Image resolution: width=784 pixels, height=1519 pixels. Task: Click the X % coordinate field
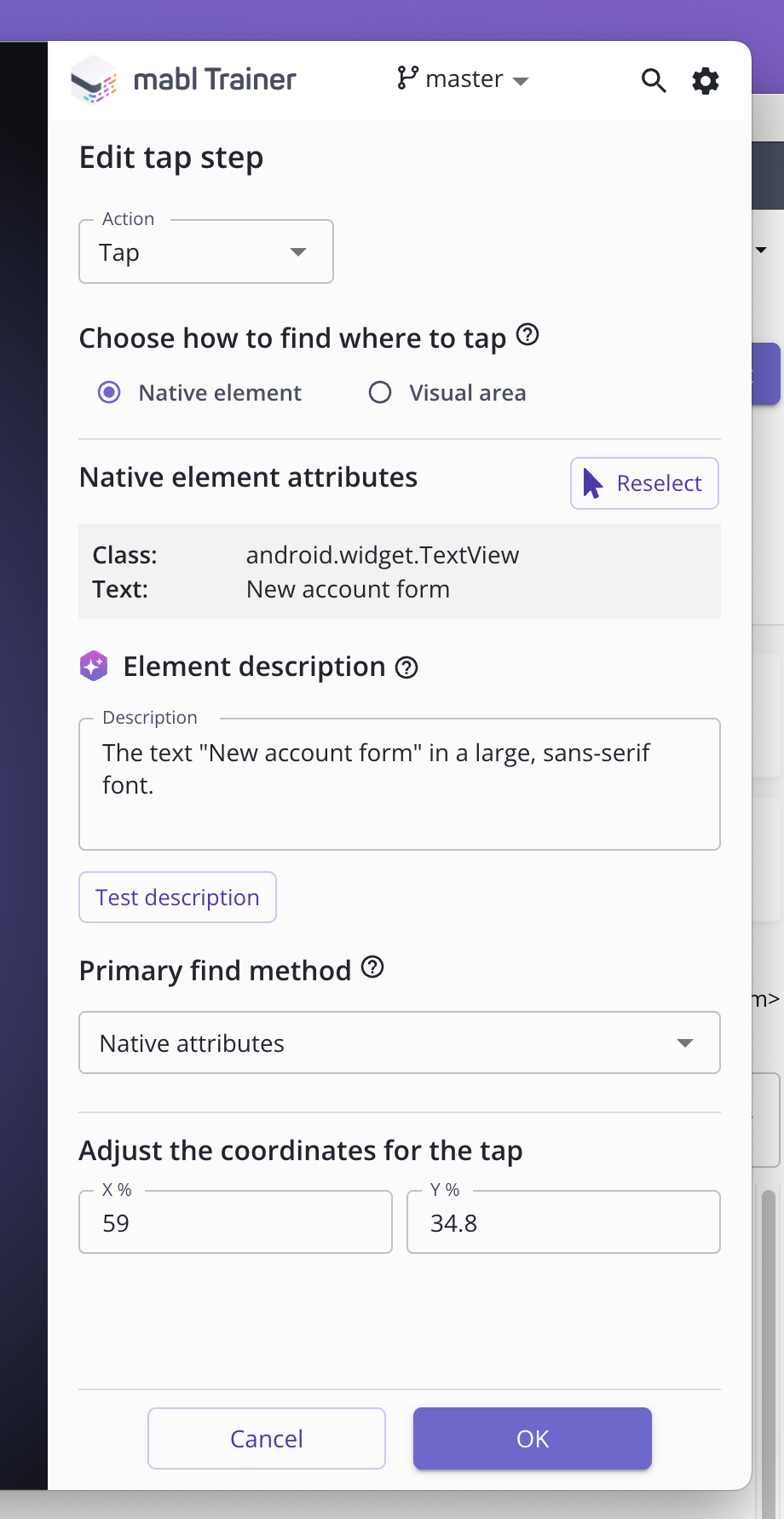point(235,1222)
